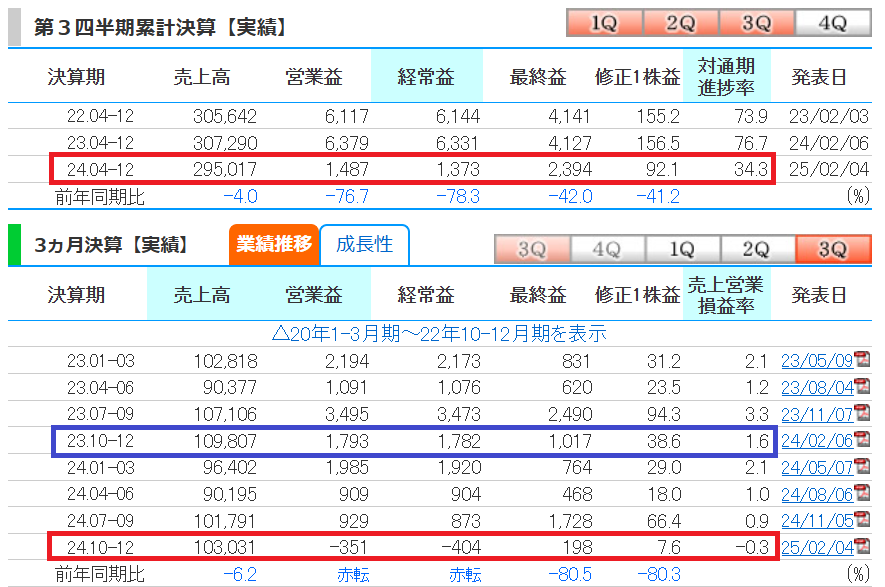Click 第３四半期累計決算【実績】 heading

click(x=160, y=27)
